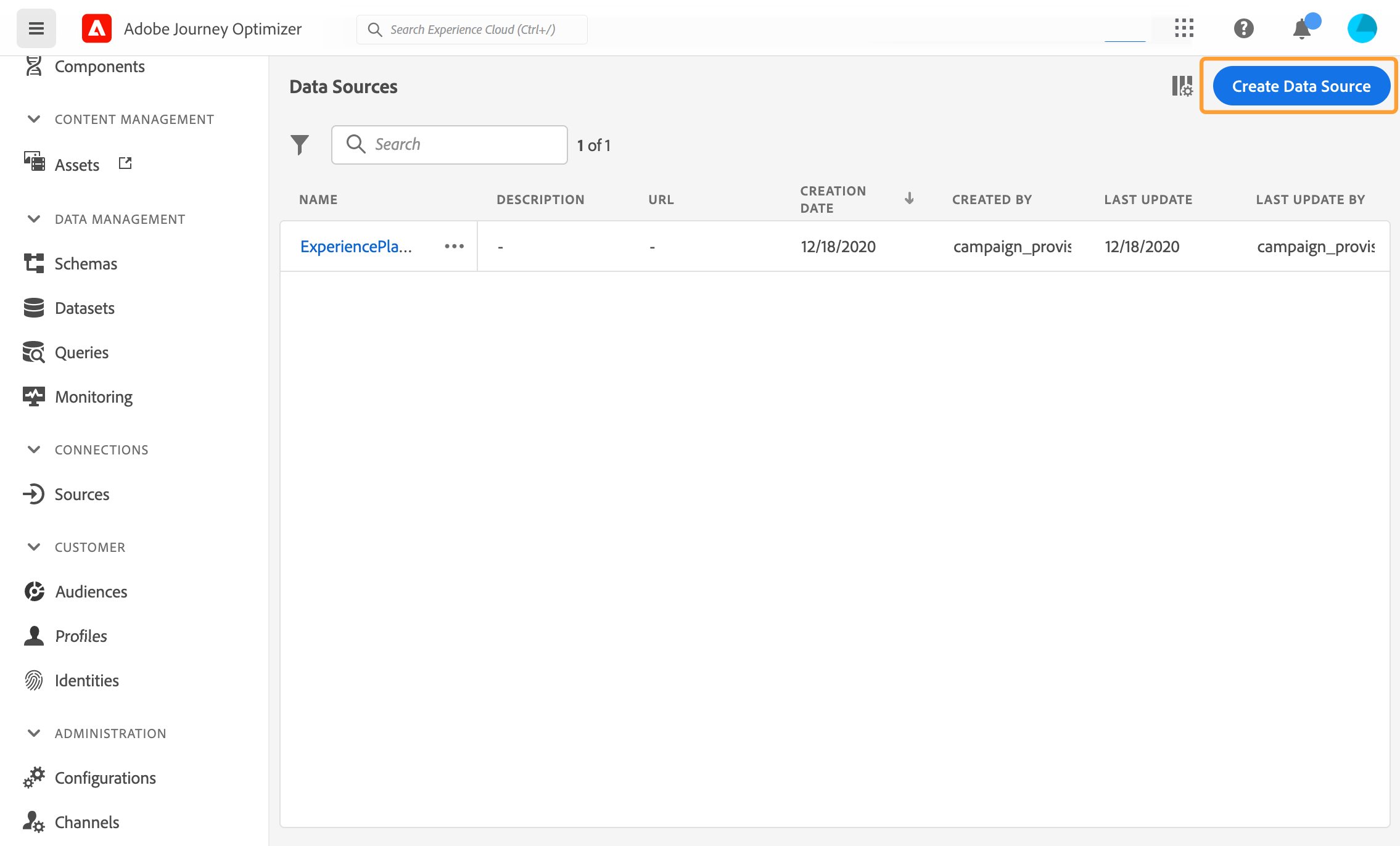Focus the Search Experience Cloud box
This screenshot has height=846, width=1400.
[472, 30]
